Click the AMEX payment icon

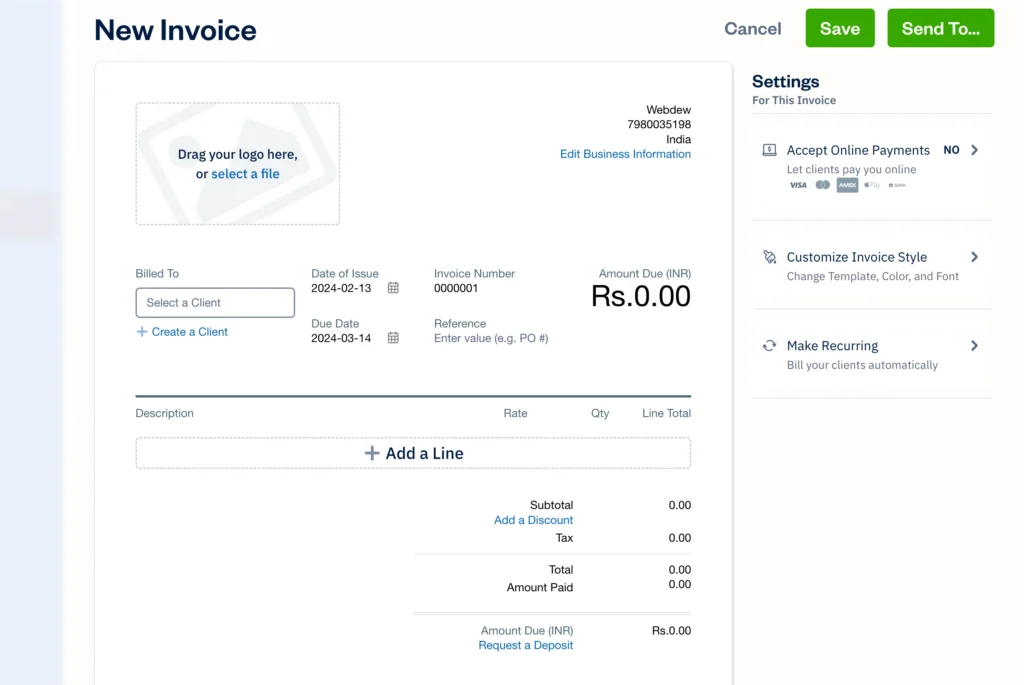pos(847,185)
